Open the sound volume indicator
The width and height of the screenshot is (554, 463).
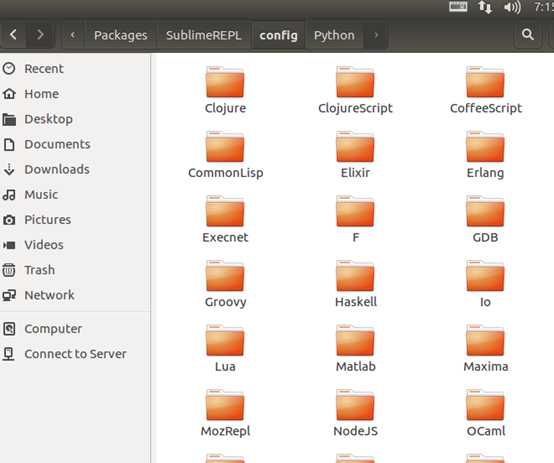pos(512,7)
